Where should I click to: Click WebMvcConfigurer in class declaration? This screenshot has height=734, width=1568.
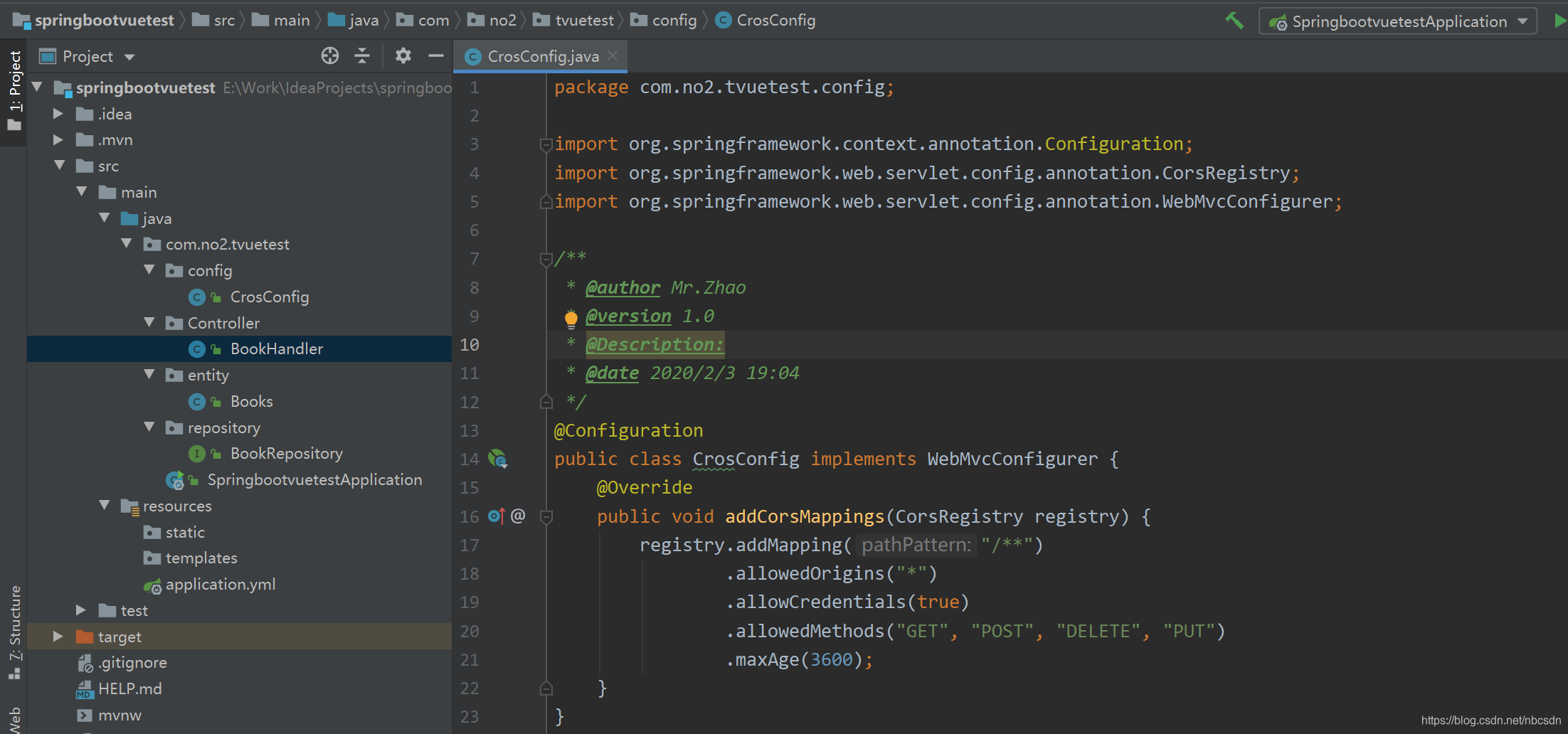pos(1012,459)
